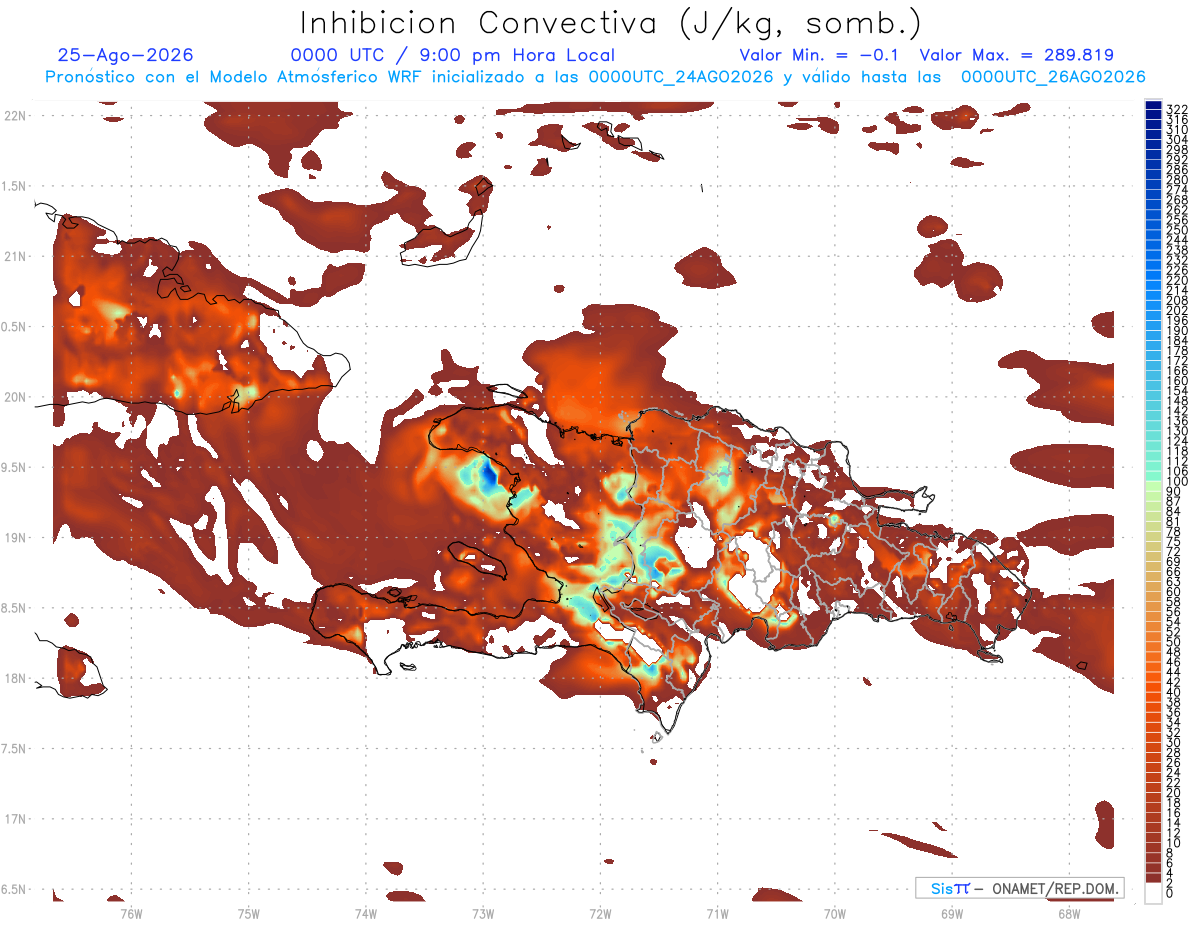This screenshot has height=927, width=1200.
Task: Click the '8.5N' latitude label
Action: (x=14, y=608)
